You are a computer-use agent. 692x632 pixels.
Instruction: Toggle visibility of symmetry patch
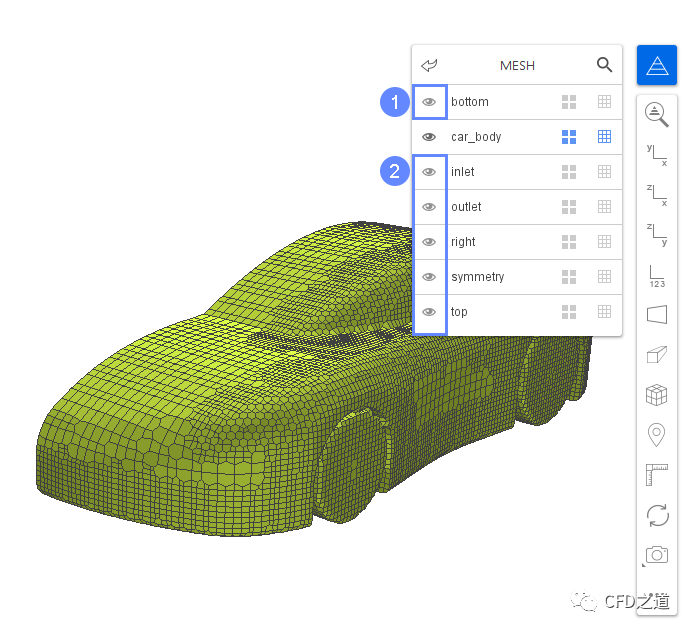coord(429,277)
